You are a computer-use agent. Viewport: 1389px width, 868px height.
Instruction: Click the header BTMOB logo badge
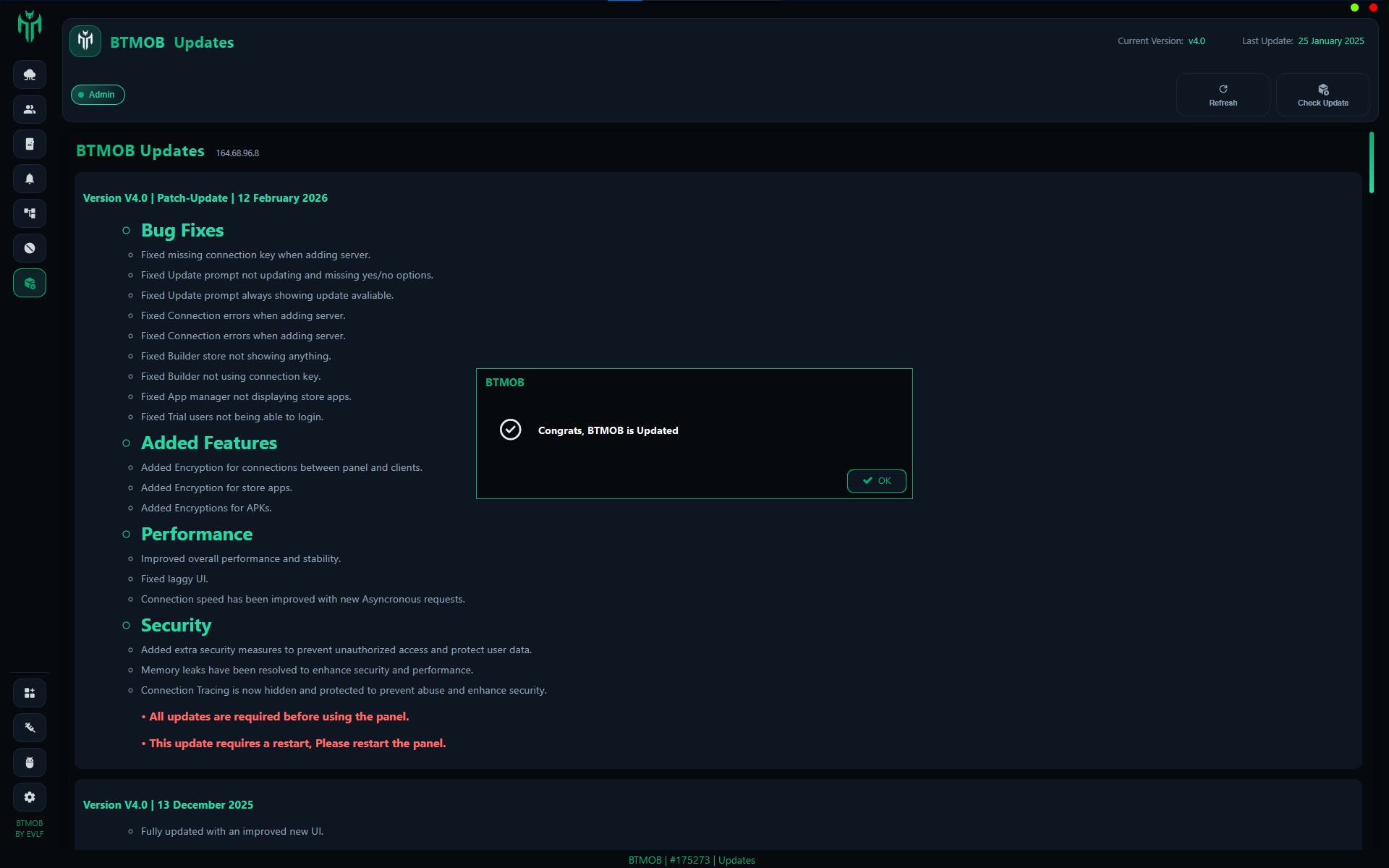coord(85,41)
